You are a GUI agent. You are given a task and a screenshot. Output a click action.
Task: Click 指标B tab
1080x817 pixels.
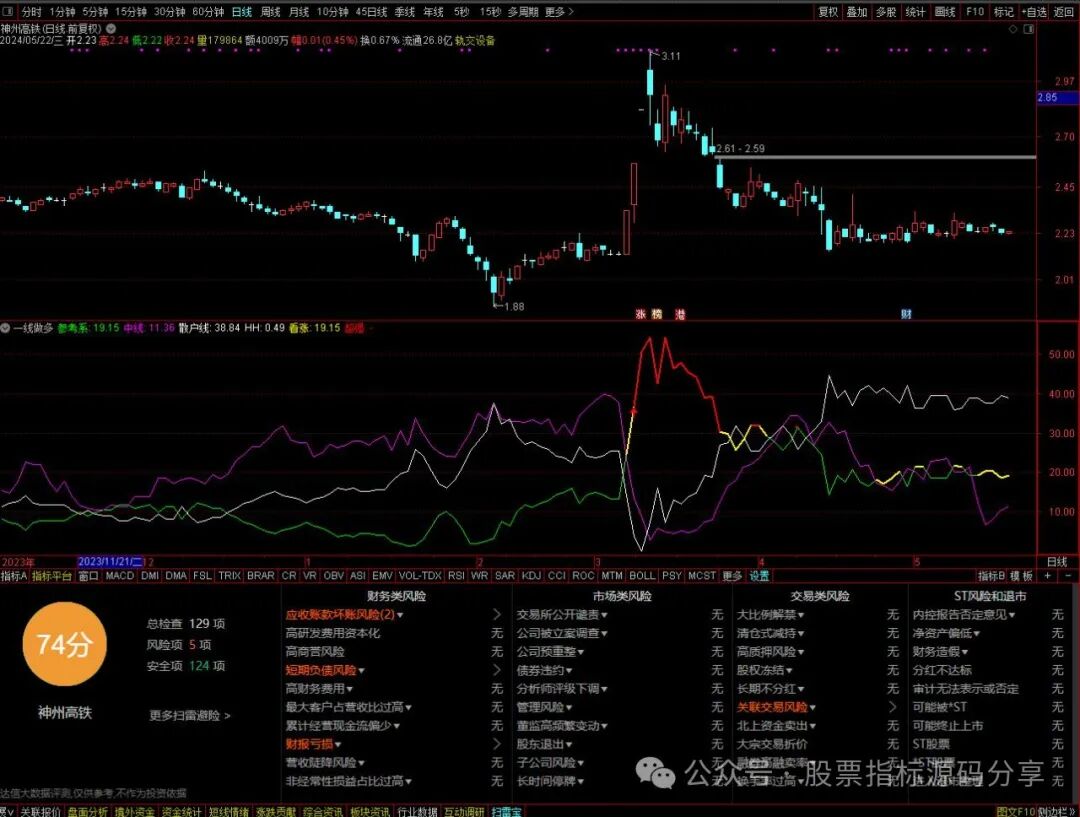pyautogui.click(x=991, y=575)
